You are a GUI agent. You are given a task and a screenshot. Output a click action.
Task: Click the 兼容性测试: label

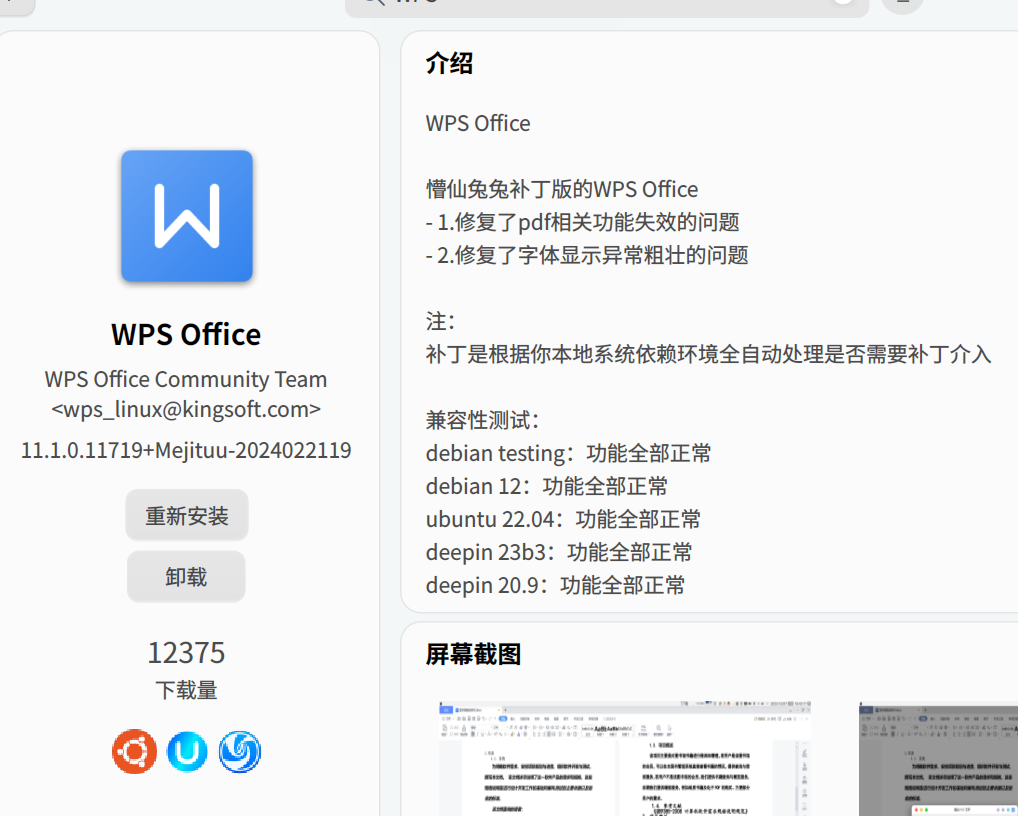(483, 420)
